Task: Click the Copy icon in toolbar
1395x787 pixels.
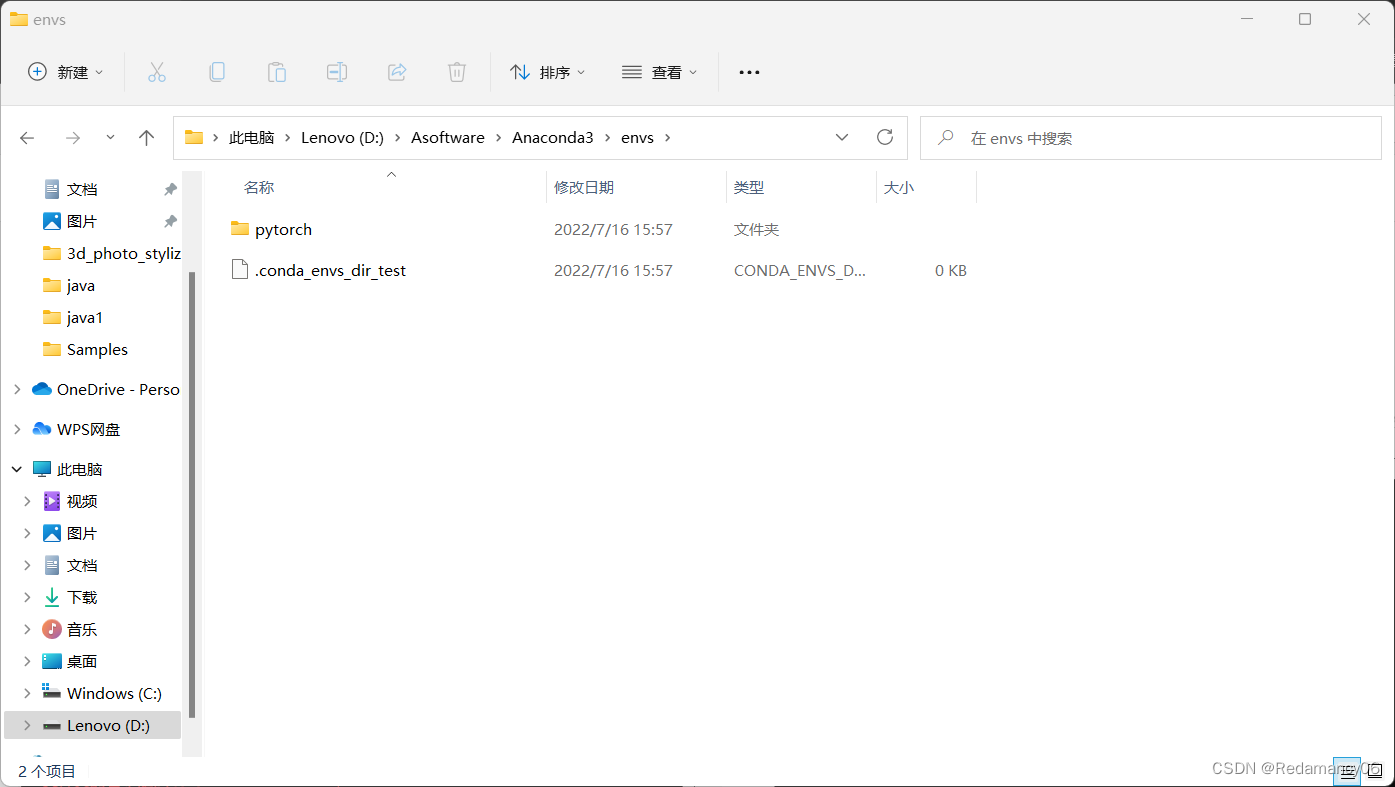Action: click(217, 72)
